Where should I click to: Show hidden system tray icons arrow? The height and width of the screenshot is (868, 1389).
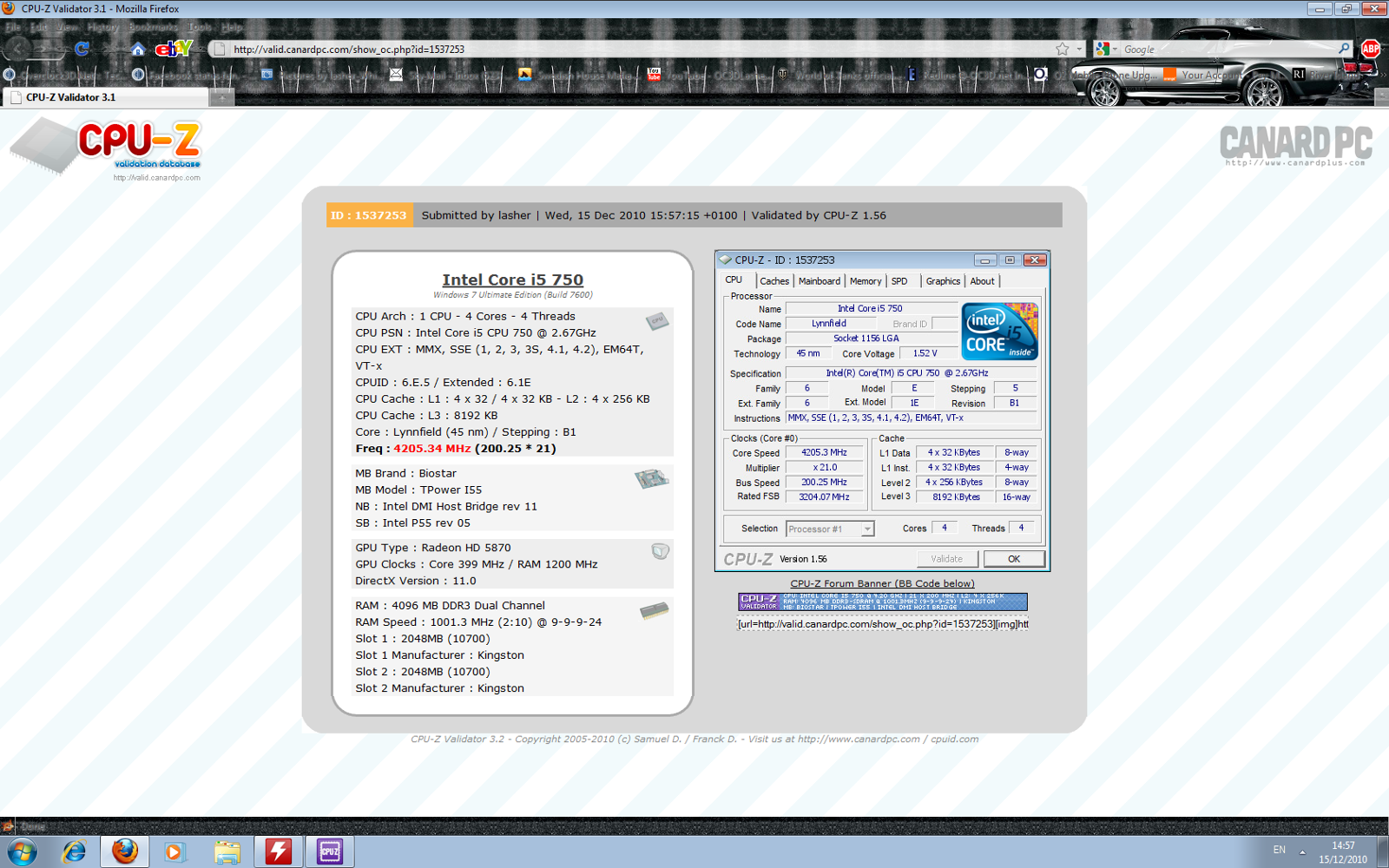pos(1302,852)
